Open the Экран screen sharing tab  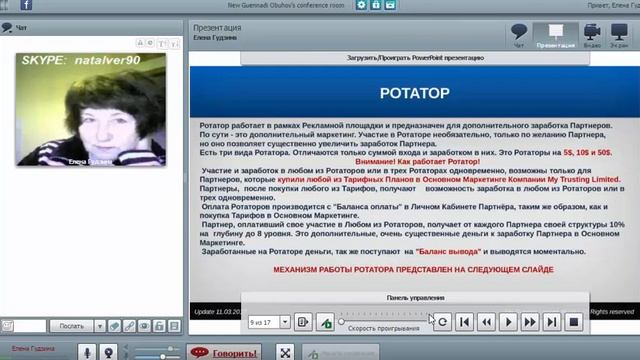tap(619, 36)
